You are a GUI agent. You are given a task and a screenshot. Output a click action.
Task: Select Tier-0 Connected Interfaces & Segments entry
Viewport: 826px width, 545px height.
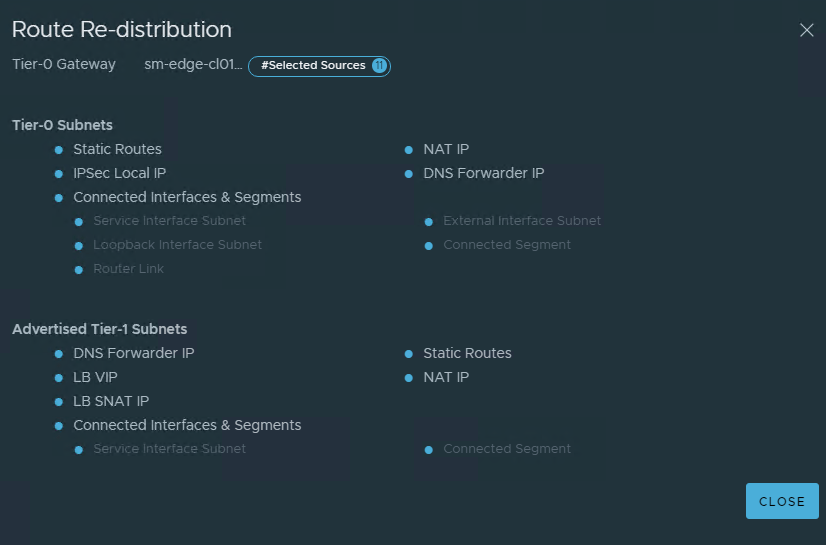pos(187,197)
